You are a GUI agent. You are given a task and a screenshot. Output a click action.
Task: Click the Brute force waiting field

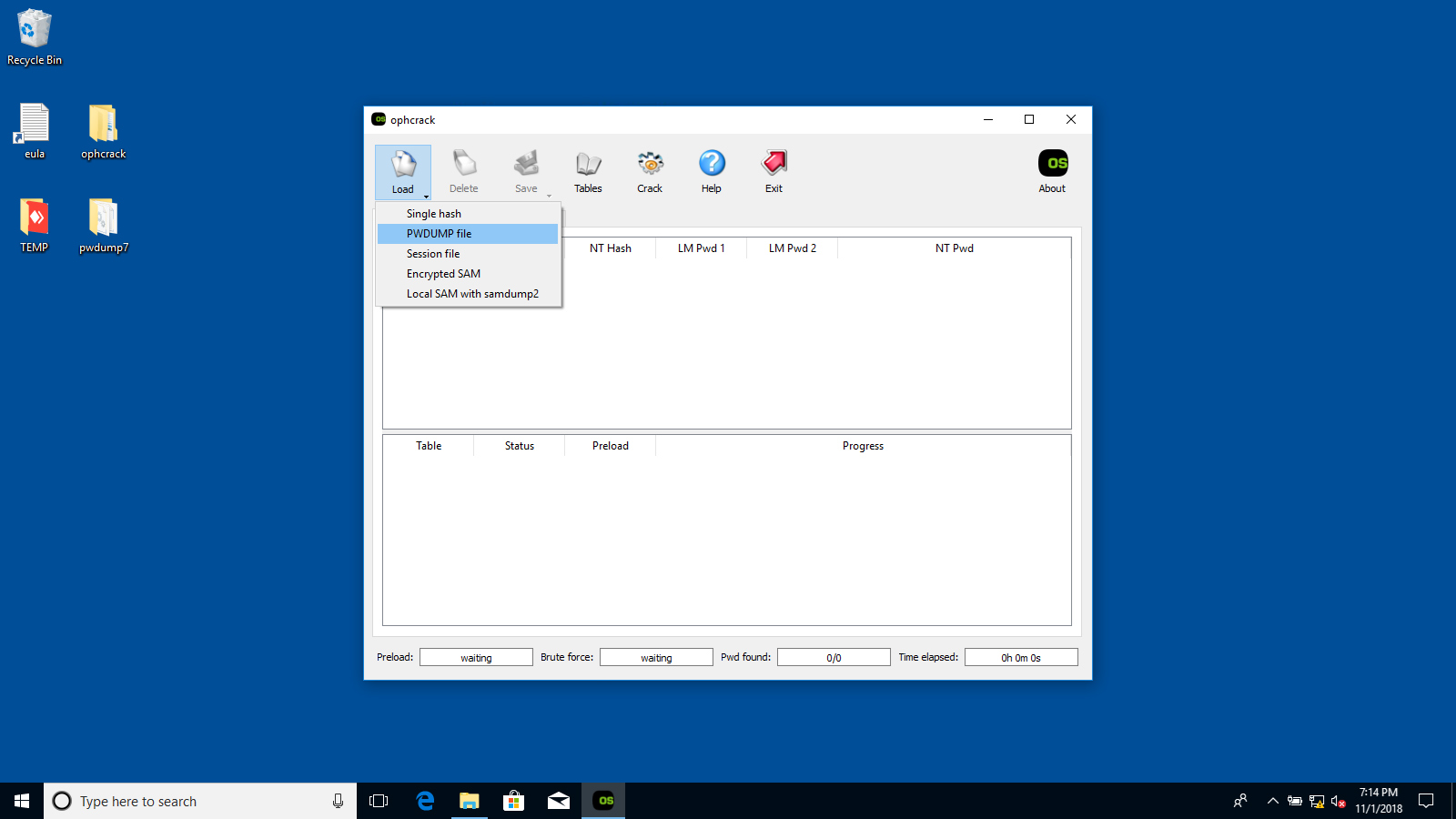pos(656,657)
